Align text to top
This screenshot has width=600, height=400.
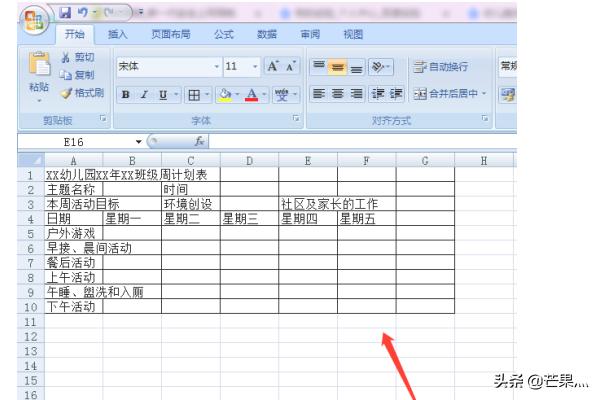coord(319,67)
